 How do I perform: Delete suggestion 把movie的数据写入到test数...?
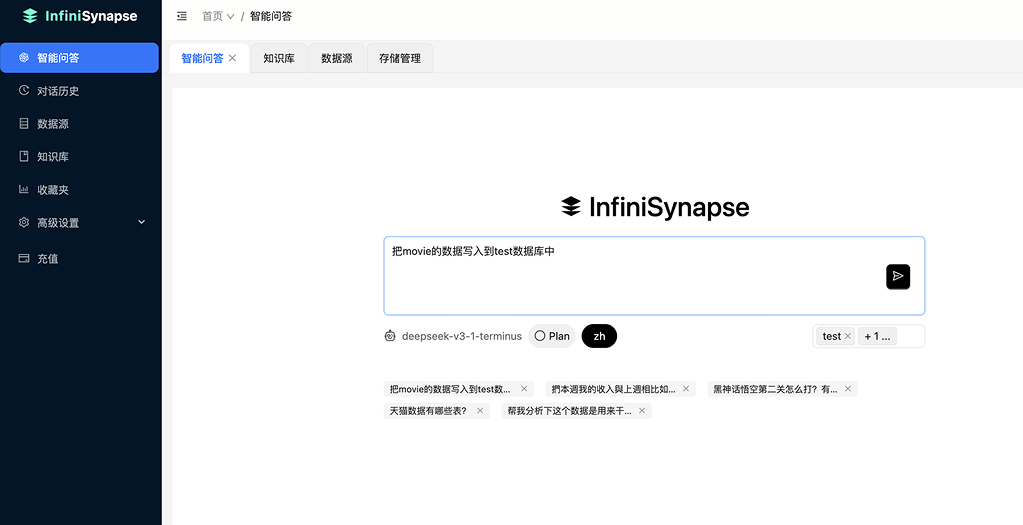(x=524, y=389)
